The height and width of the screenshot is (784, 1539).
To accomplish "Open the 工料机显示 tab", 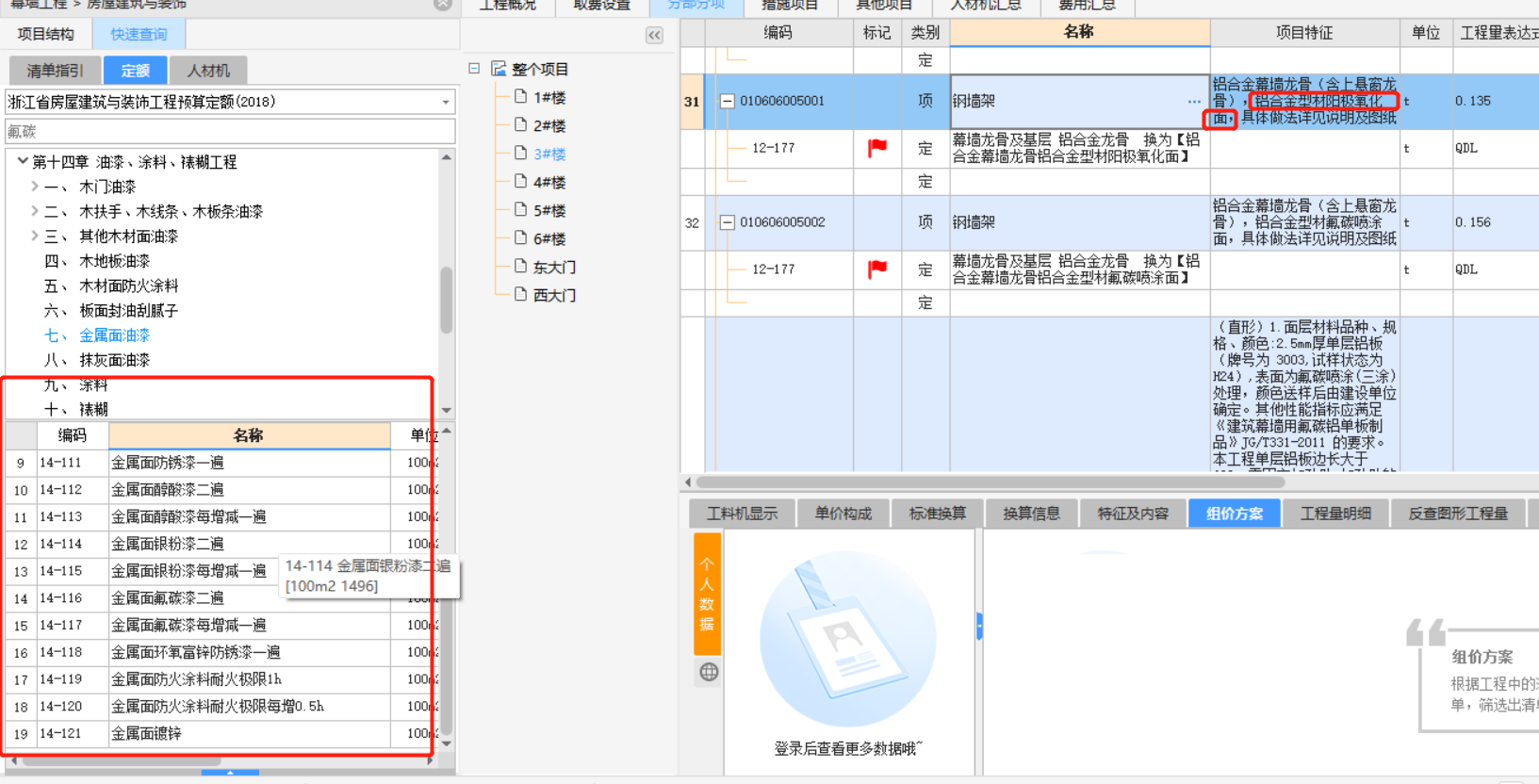I will click(743, 514).
